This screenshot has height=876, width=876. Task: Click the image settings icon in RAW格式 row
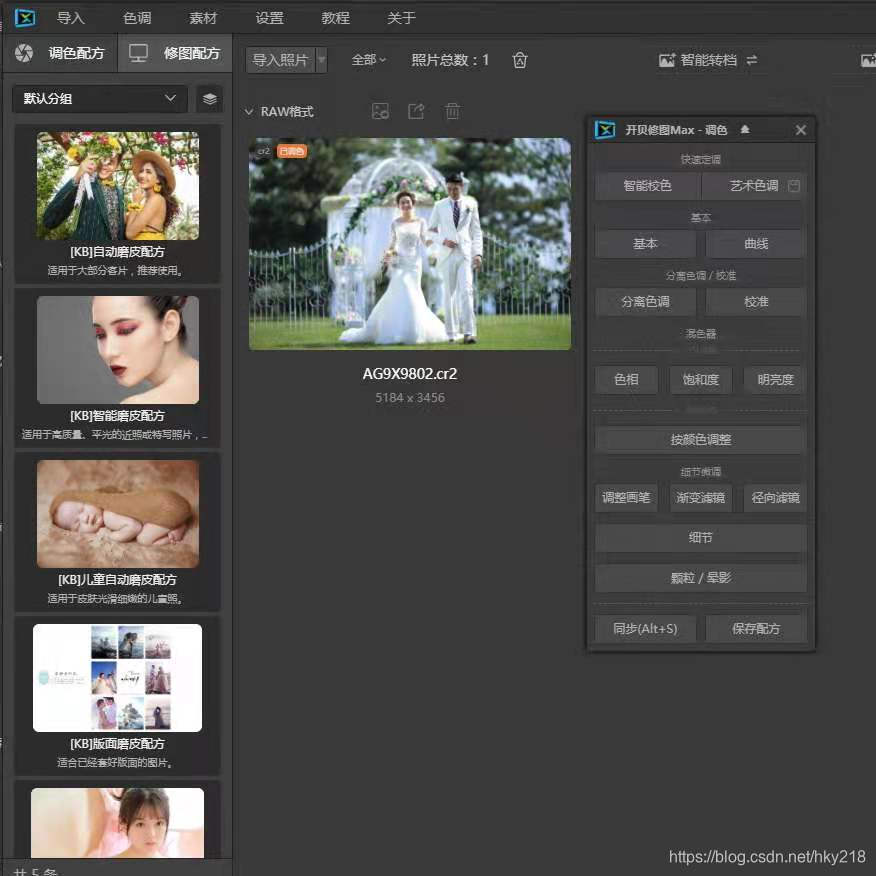(380, 111)
